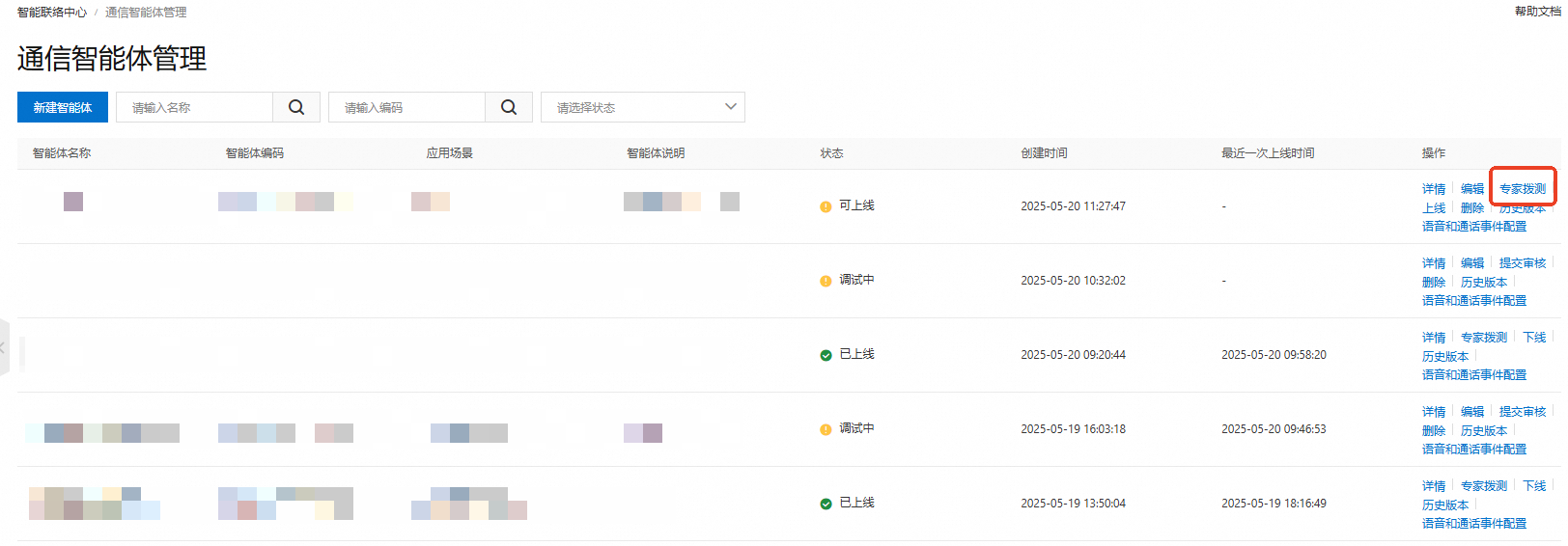Click 下线 for the 13:50:04 row
1568x546 pixels.
coord(1534,486)
